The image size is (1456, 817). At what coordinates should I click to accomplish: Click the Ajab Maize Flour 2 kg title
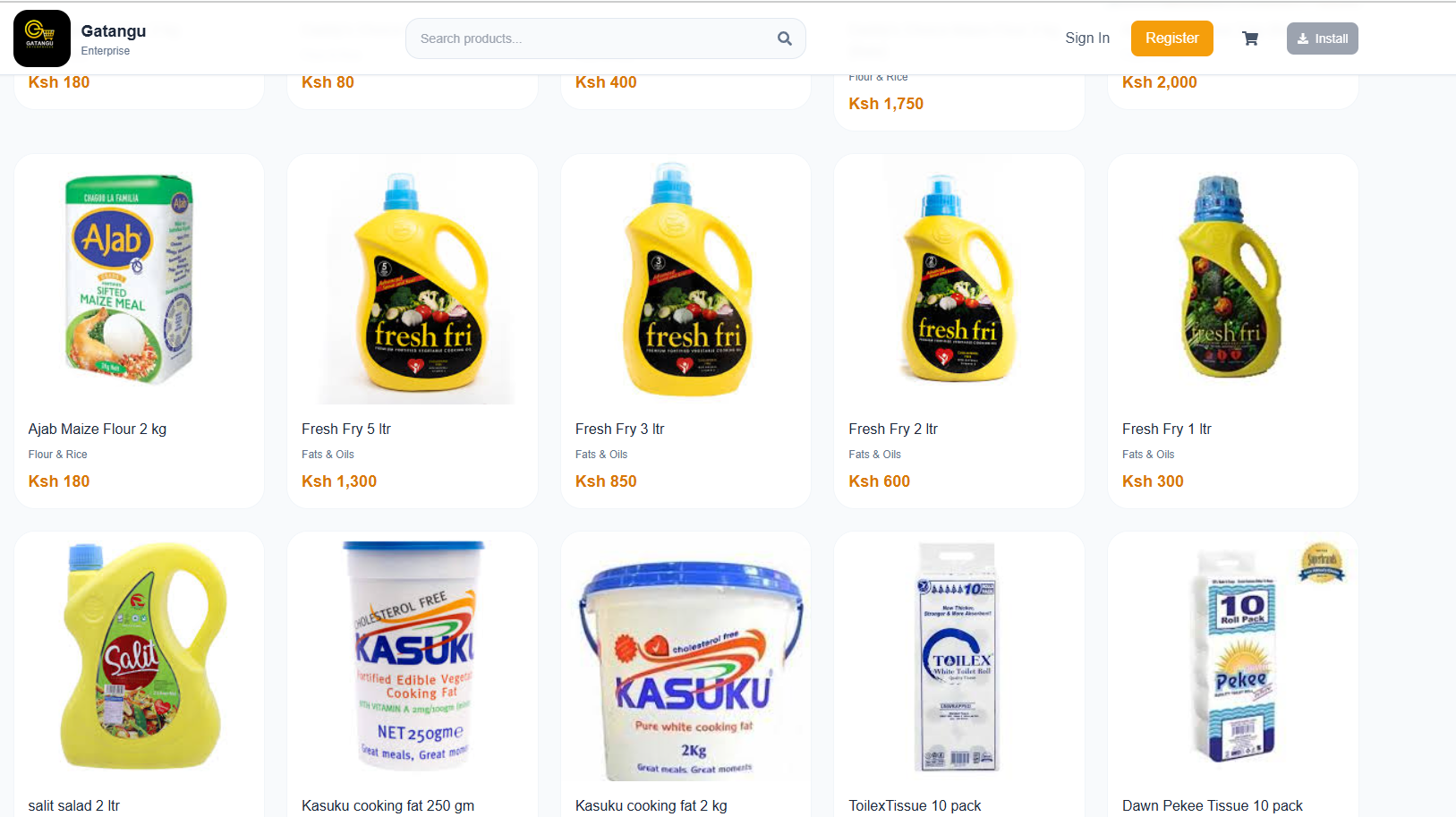[98, 430]
